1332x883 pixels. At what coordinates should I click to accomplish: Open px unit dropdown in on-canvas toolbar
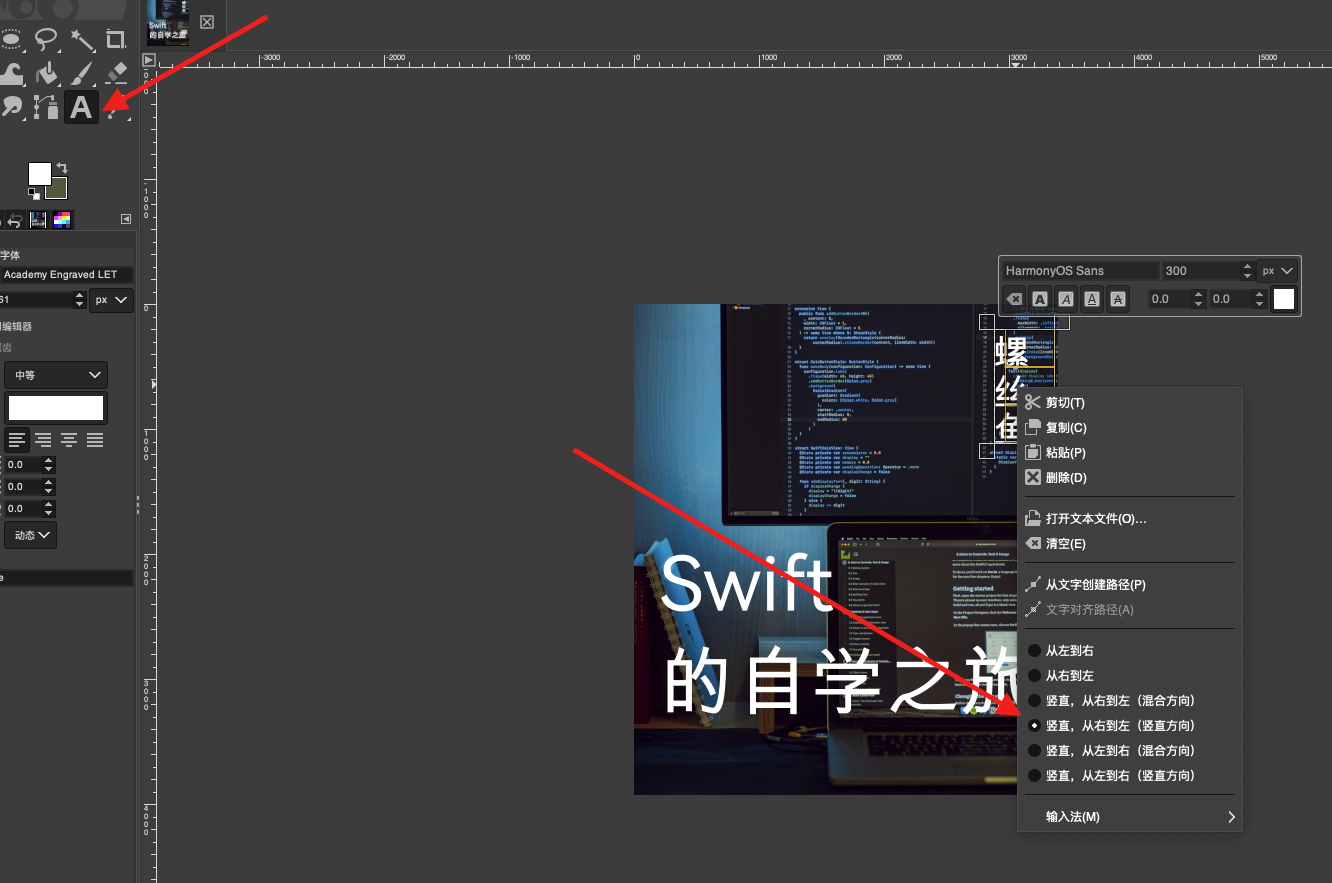(x=1278, y=271)
